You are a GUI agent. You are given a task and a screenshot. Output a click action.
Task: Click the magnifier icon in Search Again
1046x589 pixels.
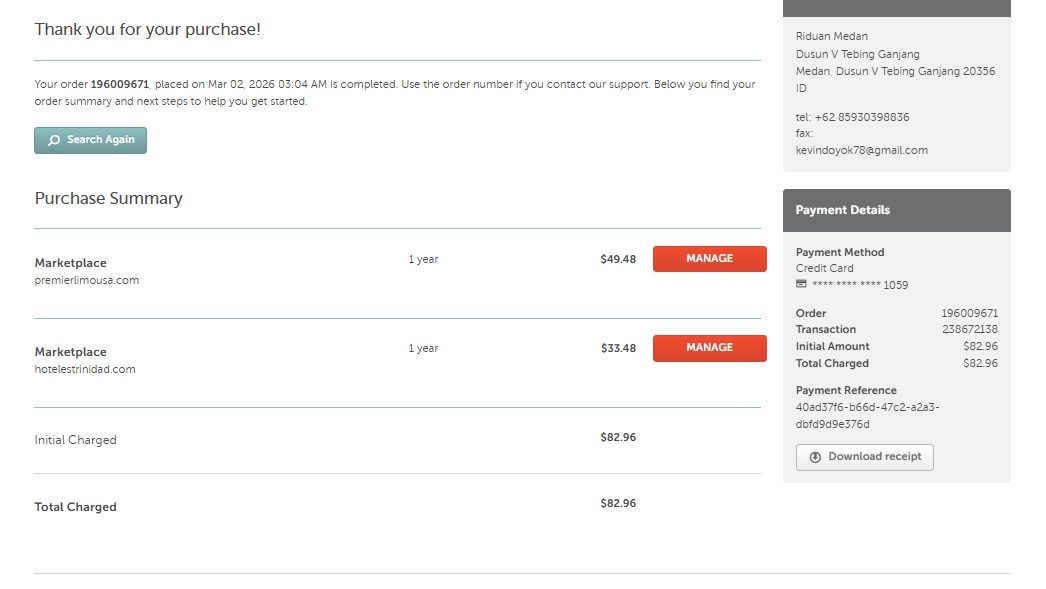(x=54, y=141)
